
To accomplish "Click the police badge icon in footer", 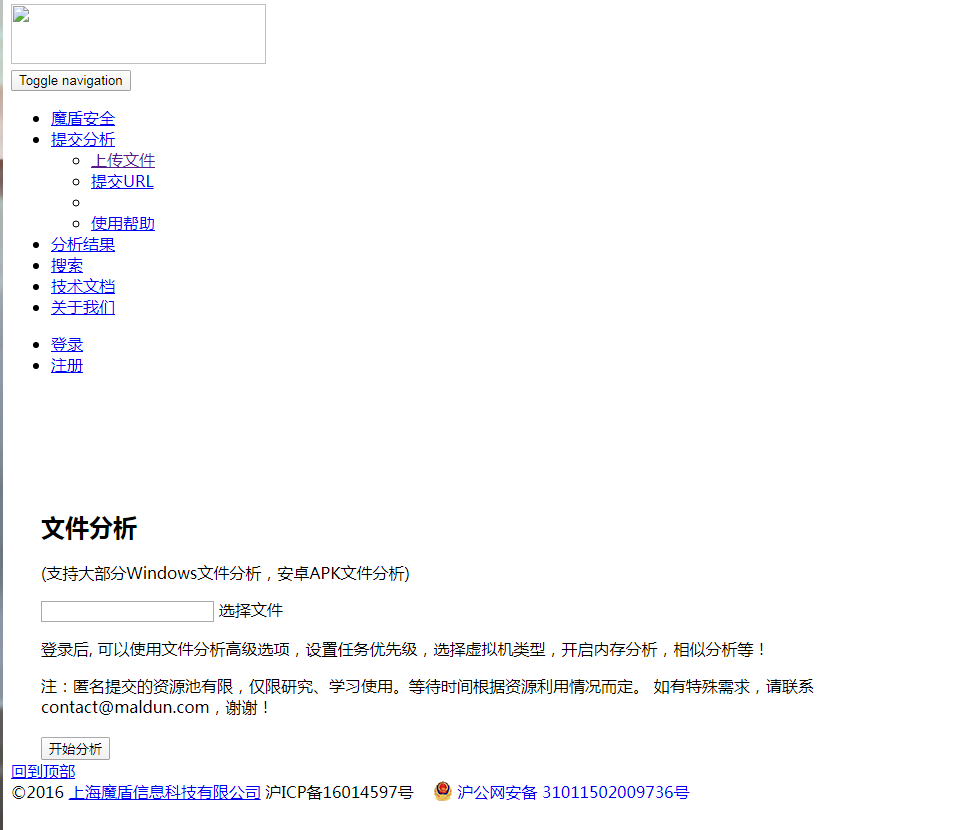I will [x=442, y=791].
